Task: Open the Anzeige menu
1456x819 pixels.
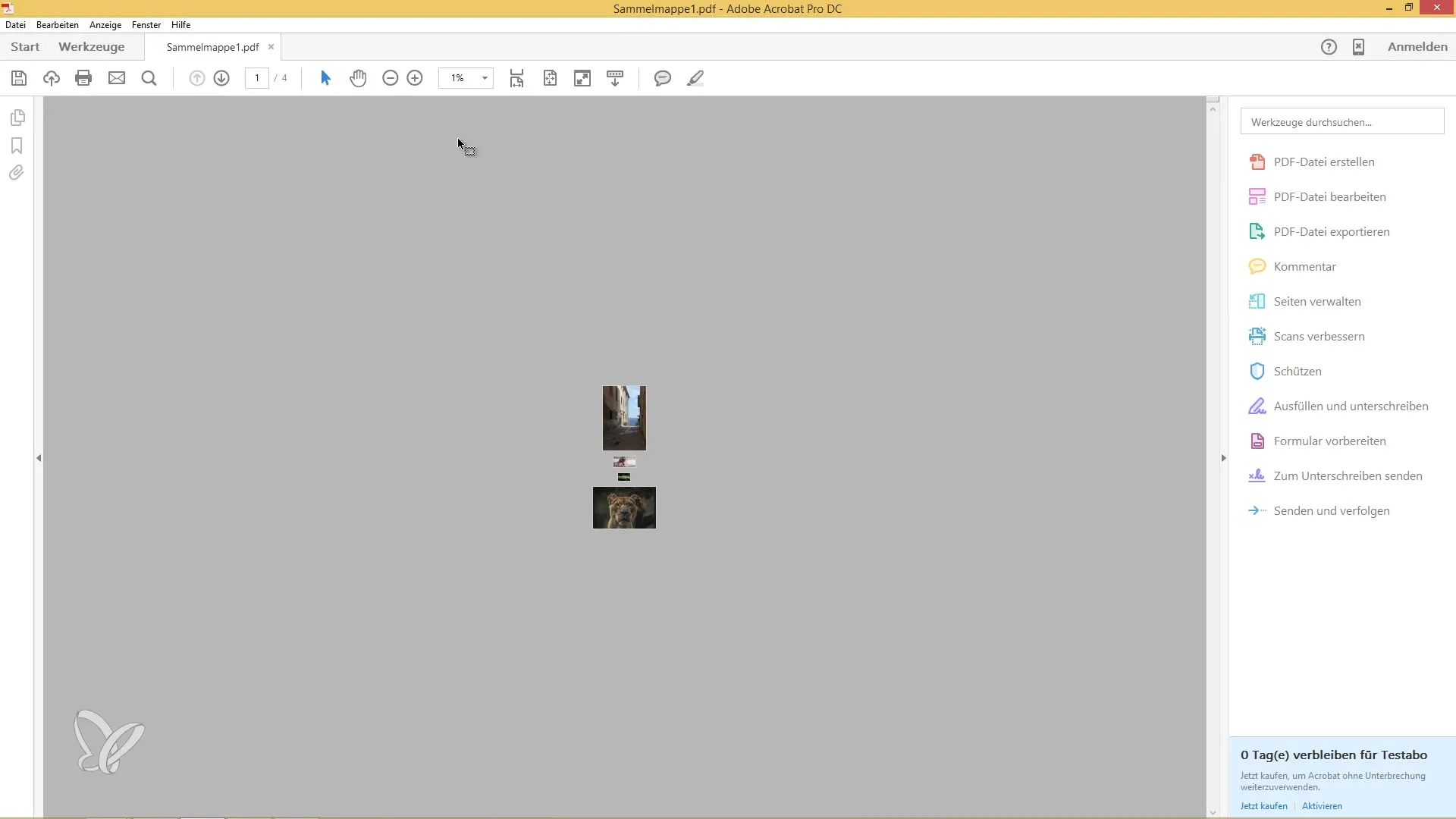Action: click(x=105, y=25)
